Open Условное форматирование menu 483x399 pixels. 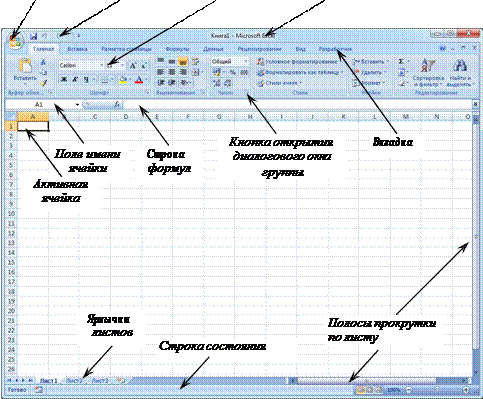pyautogui.click(x=298, y=61)
